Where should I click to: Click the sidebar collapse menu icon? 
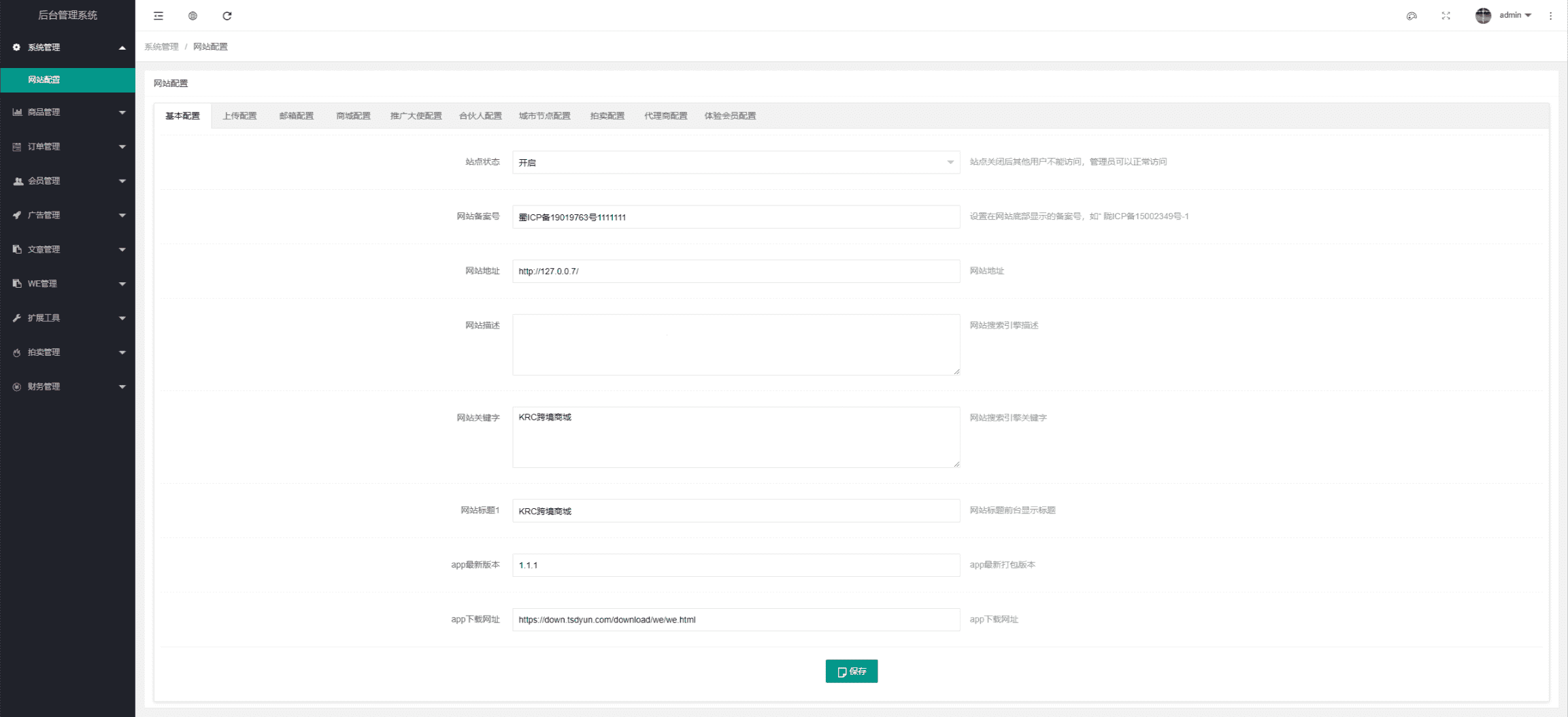pos(159,16)
